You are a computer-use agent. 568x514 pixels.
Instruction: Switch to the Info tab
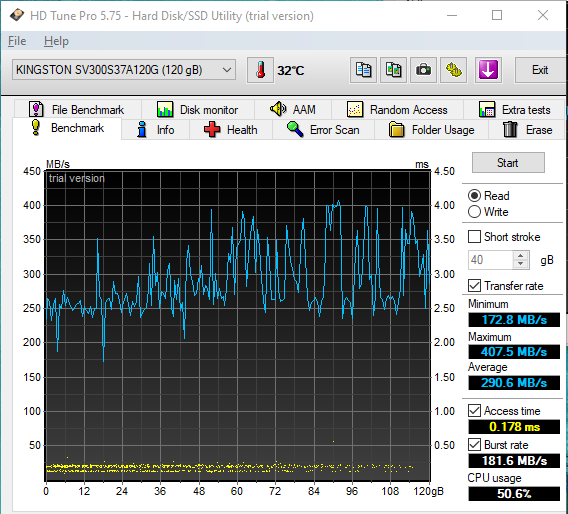point(156,130)
